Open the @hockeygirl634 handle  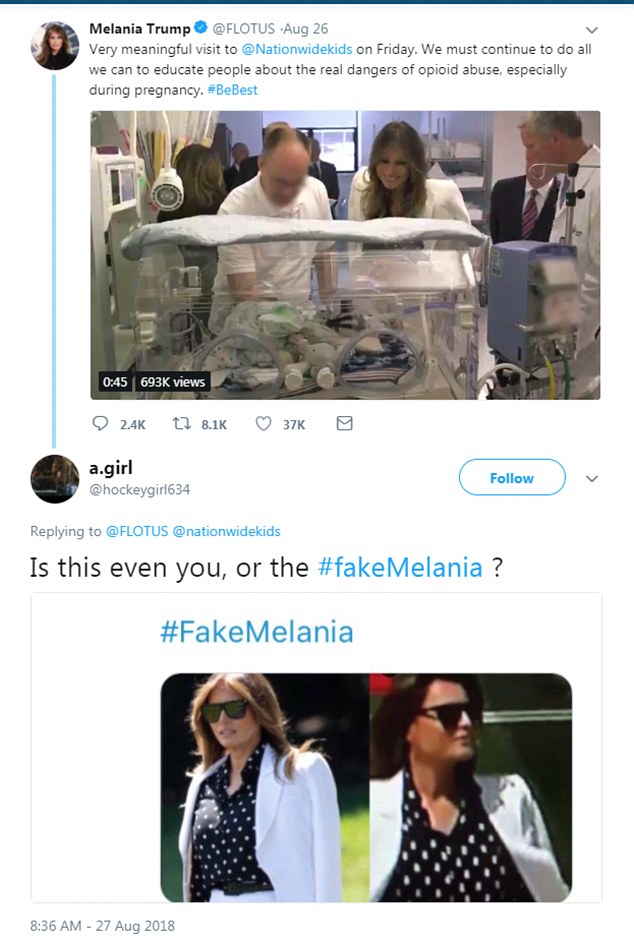coord(139,490)
